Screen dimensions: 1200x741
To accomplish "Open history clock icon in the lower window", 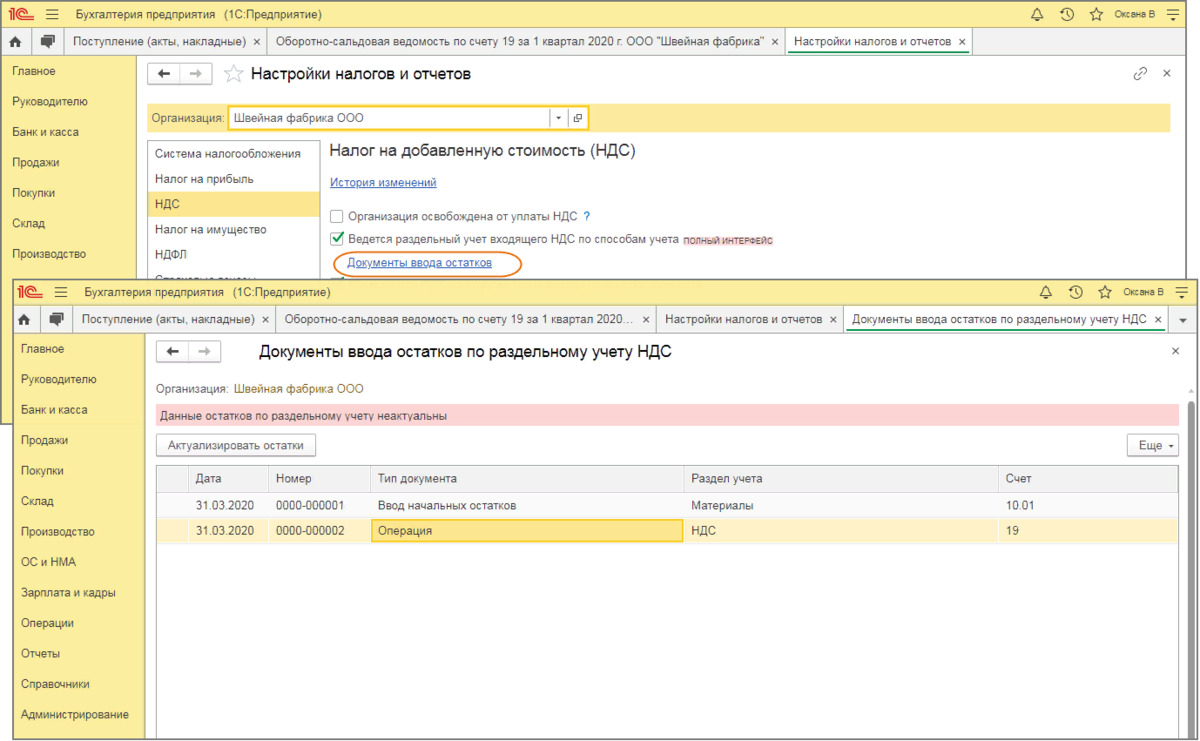I will click(x=1075, y=292).
